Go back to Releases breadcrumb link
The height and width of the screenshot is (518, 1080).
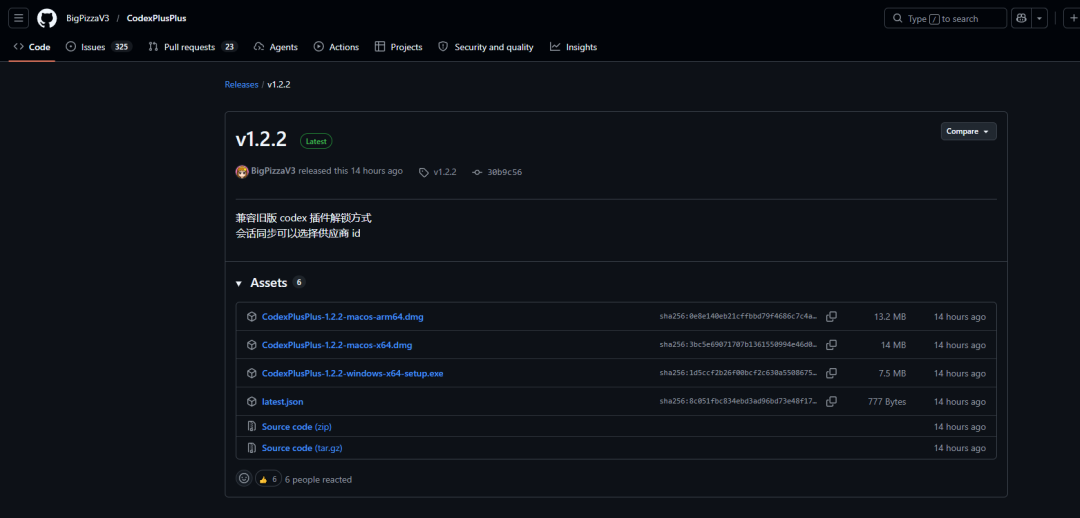(241, 85)
